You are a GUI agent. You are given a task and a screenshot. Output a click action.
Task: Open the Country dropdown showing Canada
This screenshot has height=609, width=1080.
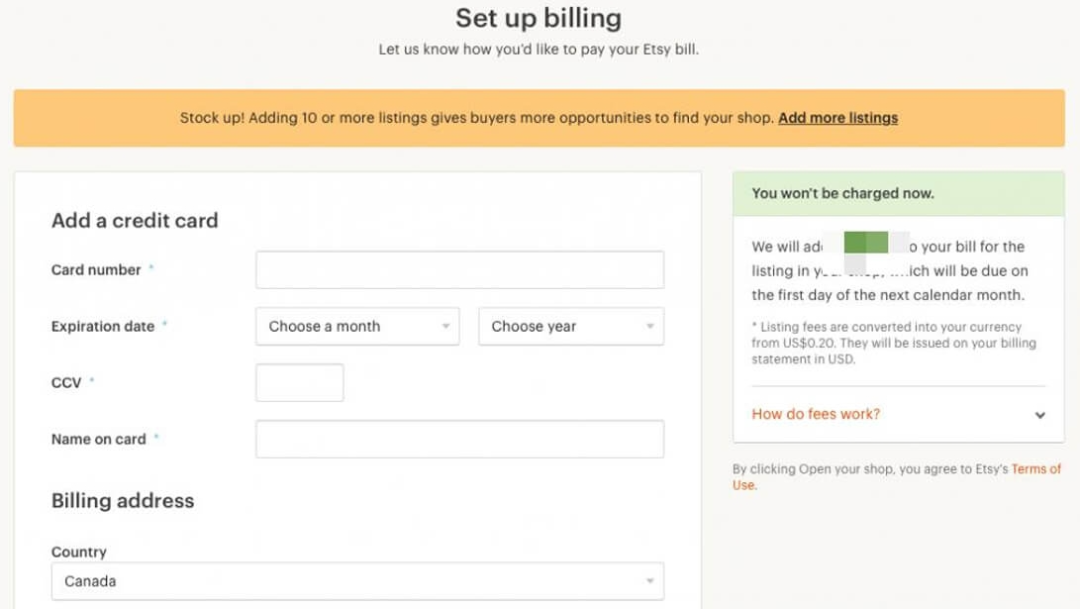click(x=357, y=581)
